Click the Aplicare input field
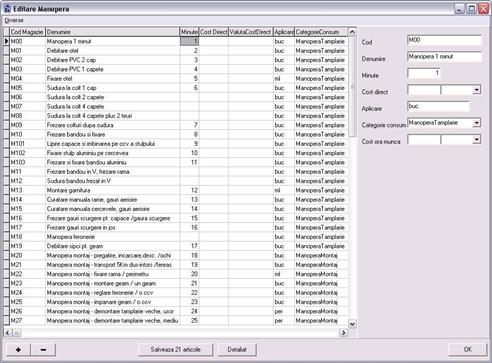The height and width of the screenshot is (363, 492). [438, 106]
